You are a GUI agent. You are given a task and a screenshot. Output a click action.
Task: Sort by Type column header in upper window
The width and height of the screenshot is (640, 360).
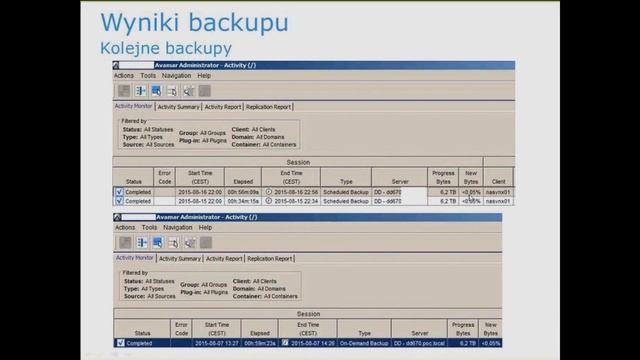click(346, 177)
